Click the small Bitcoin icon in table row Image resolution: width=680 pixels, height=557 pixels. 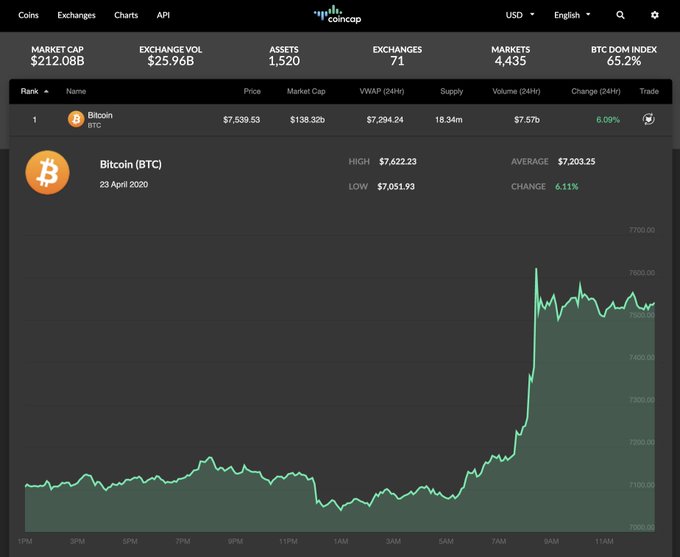pos(76,119)
